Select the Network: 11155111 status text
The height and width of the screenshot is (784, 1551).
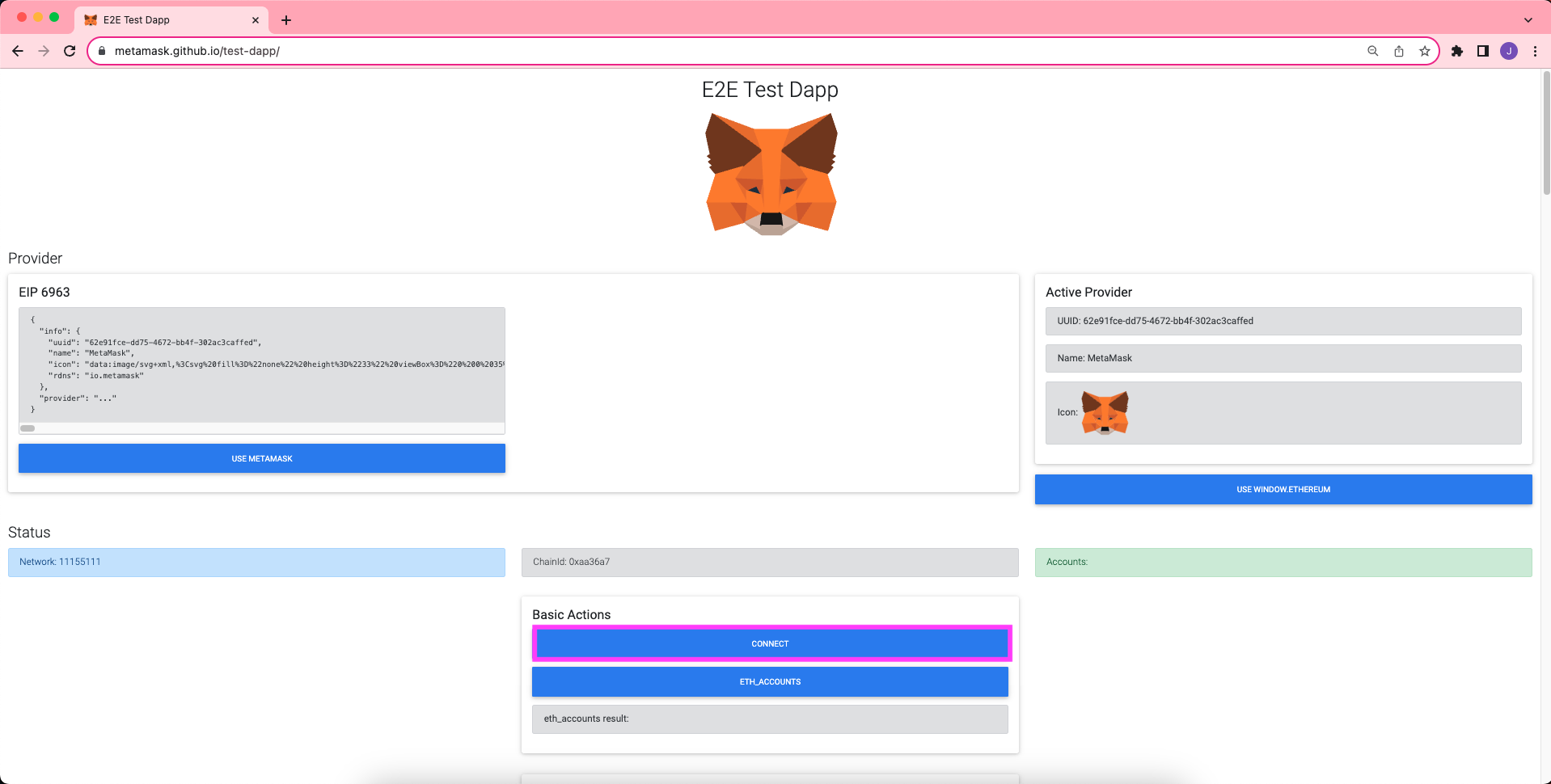click(x=60, y=562)
